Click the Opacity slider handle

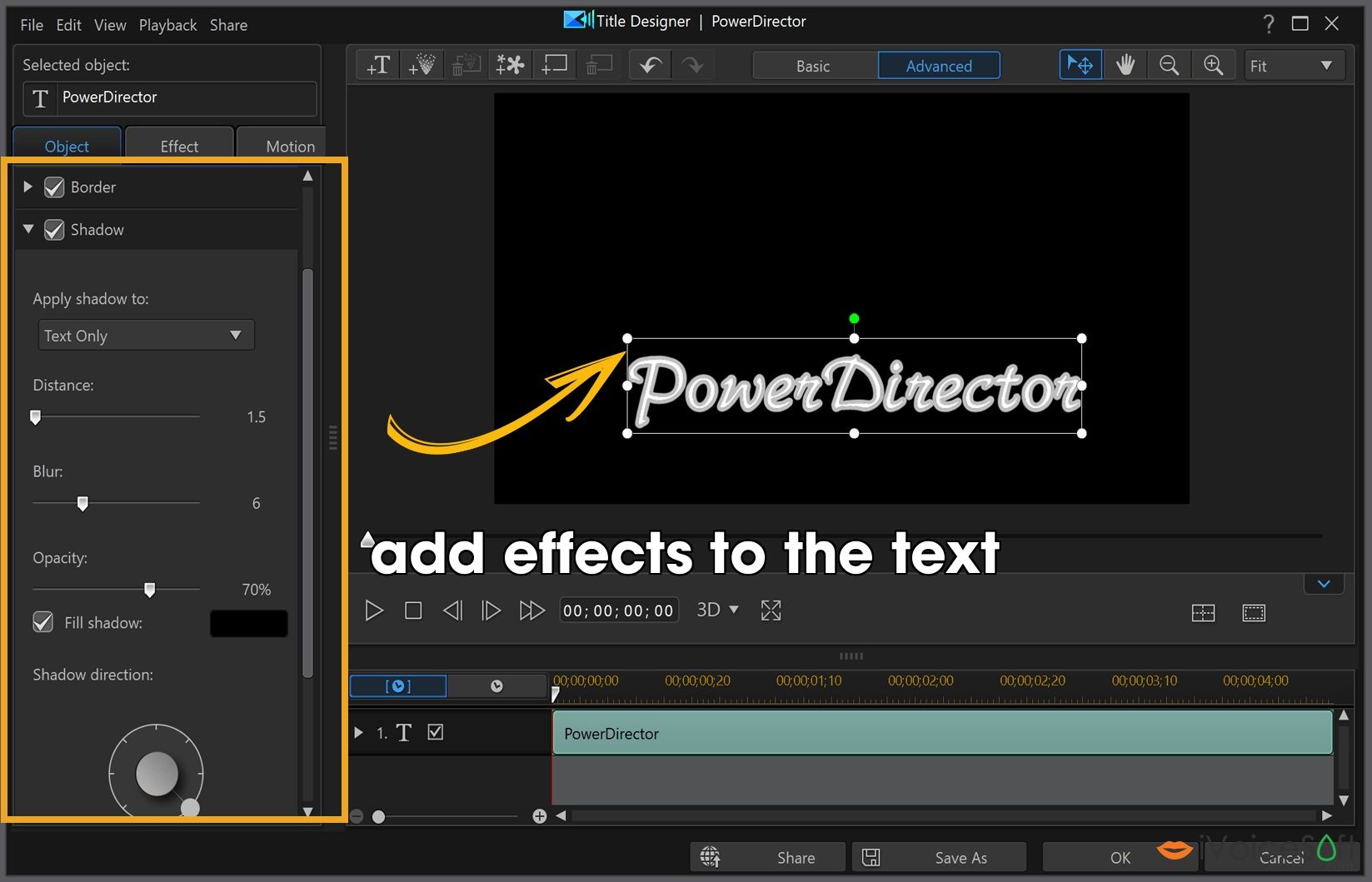[150, 590]
